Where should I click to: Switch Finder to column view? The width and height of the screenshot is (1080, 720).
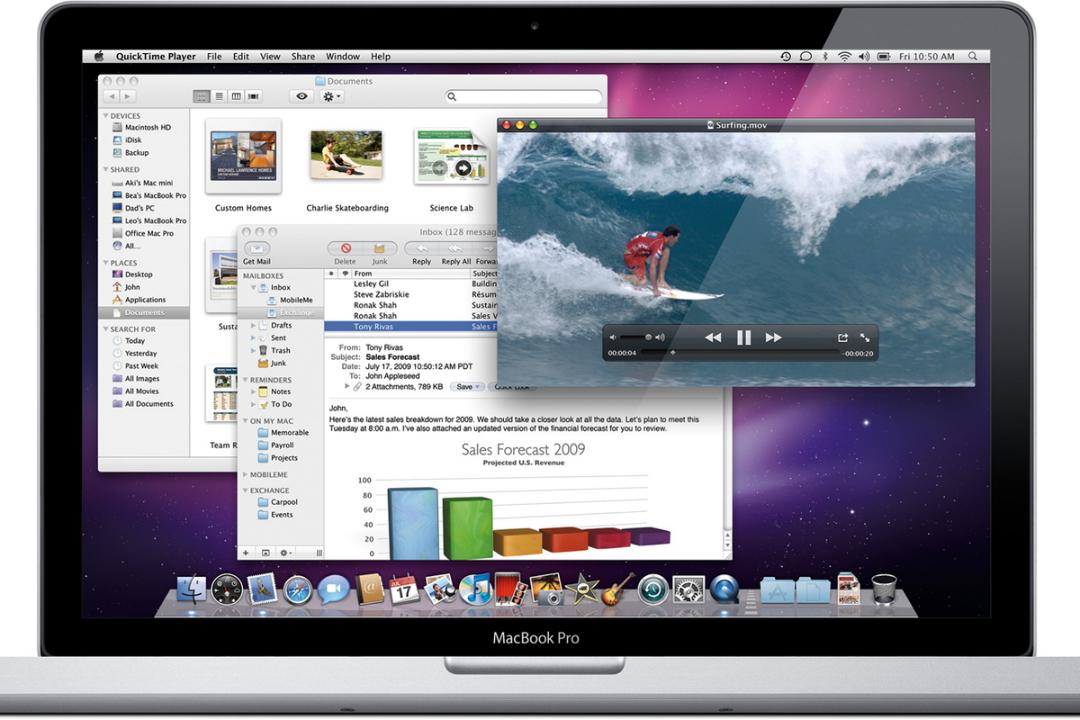point(236,96)
